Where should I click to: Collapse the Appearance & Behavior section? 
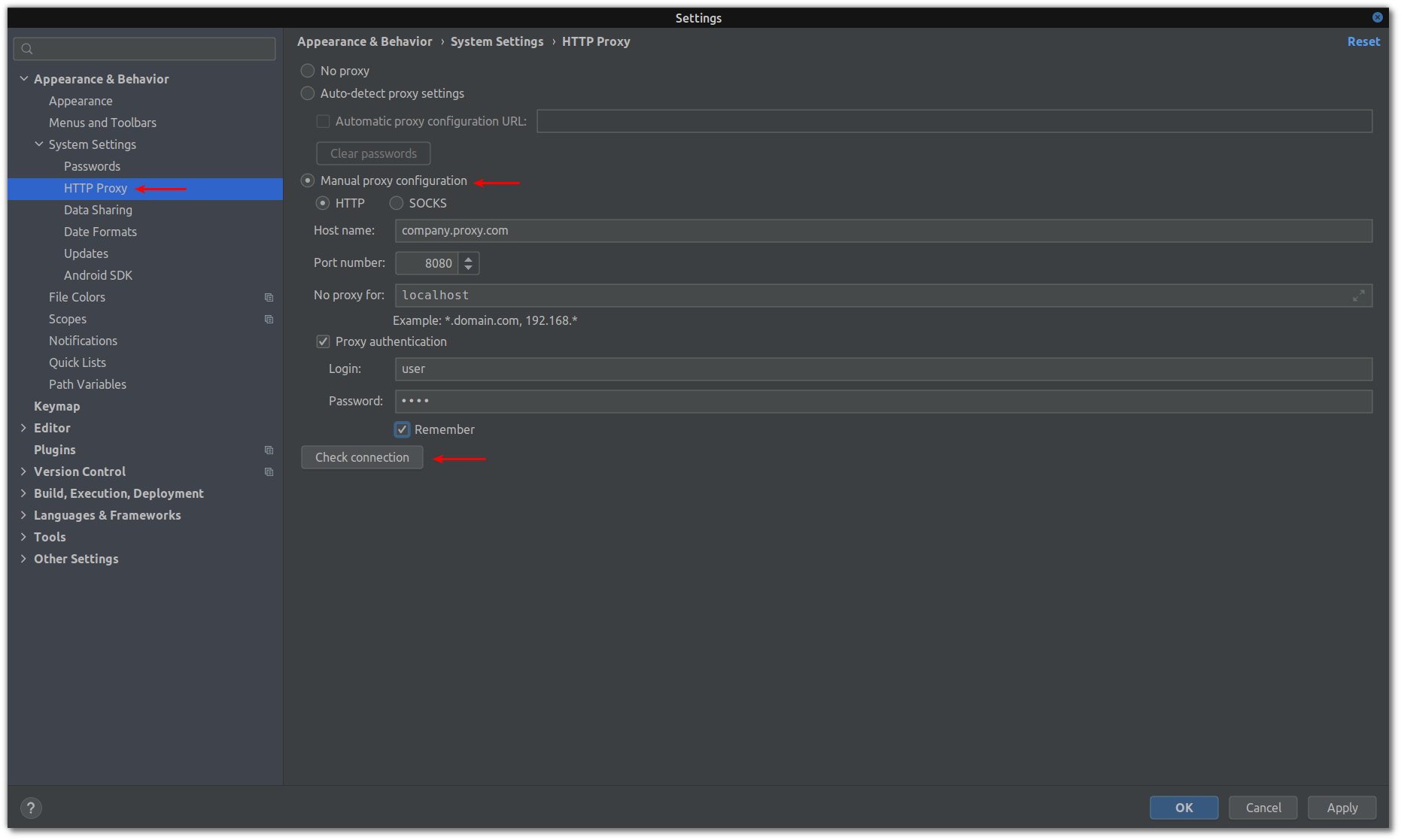pos(24,79)
